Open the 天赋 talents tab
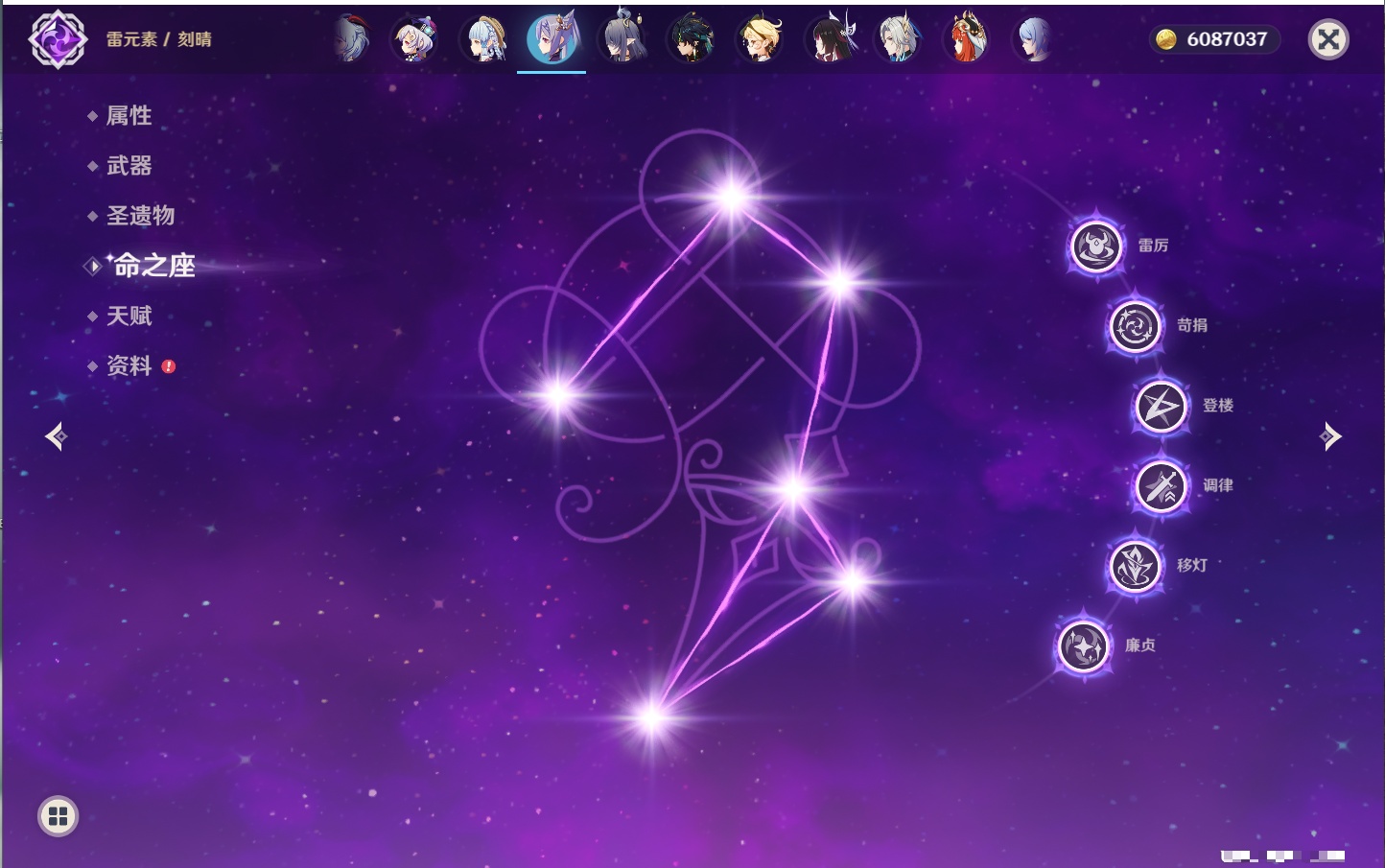 click(129, 316)
